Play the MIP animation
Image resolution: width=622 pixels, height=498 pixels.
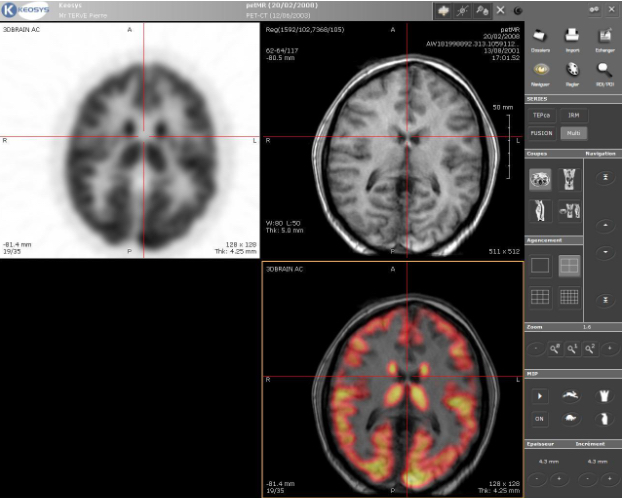[541, 396]
